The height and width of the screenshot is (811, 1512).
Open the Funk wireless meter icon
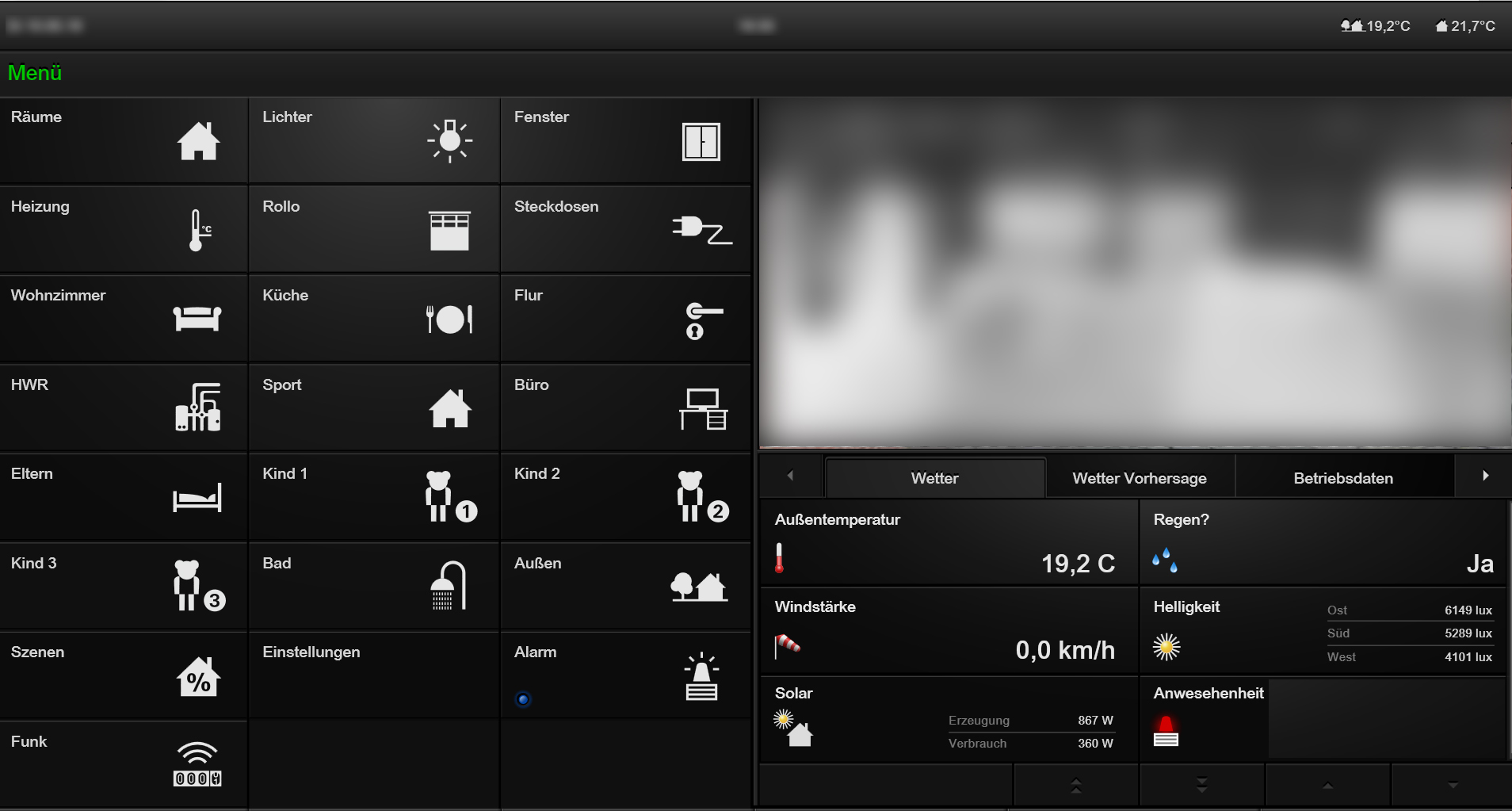pyautogui.click(x=197, y=764)
